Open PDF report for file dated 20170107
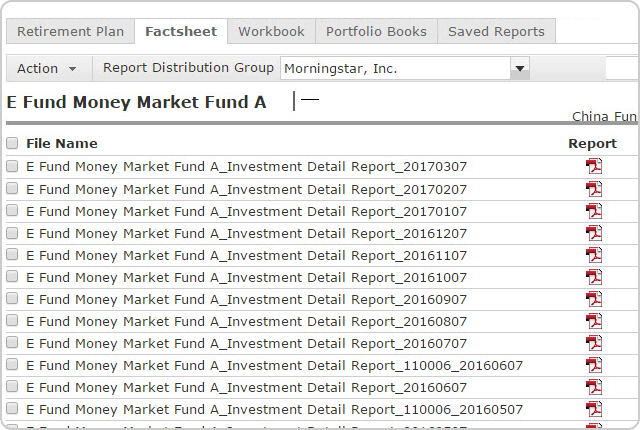Screen dimensions: 640x430 click(594, 211)
